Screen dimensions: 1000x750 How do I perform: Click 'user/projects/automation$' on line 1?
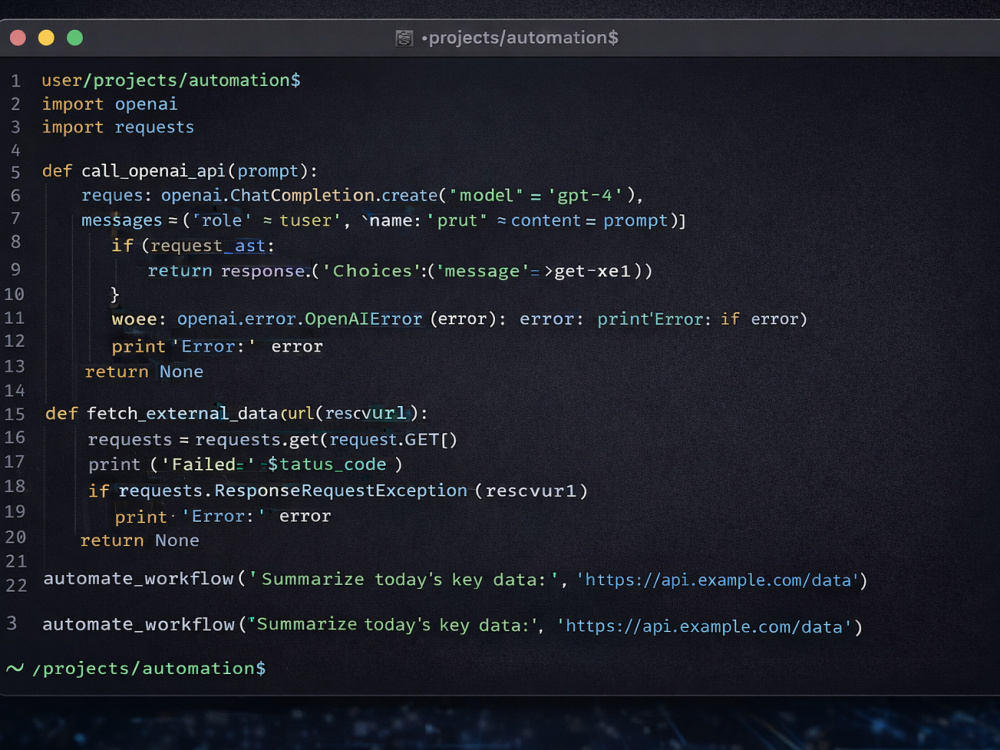[x=171, y=80]
